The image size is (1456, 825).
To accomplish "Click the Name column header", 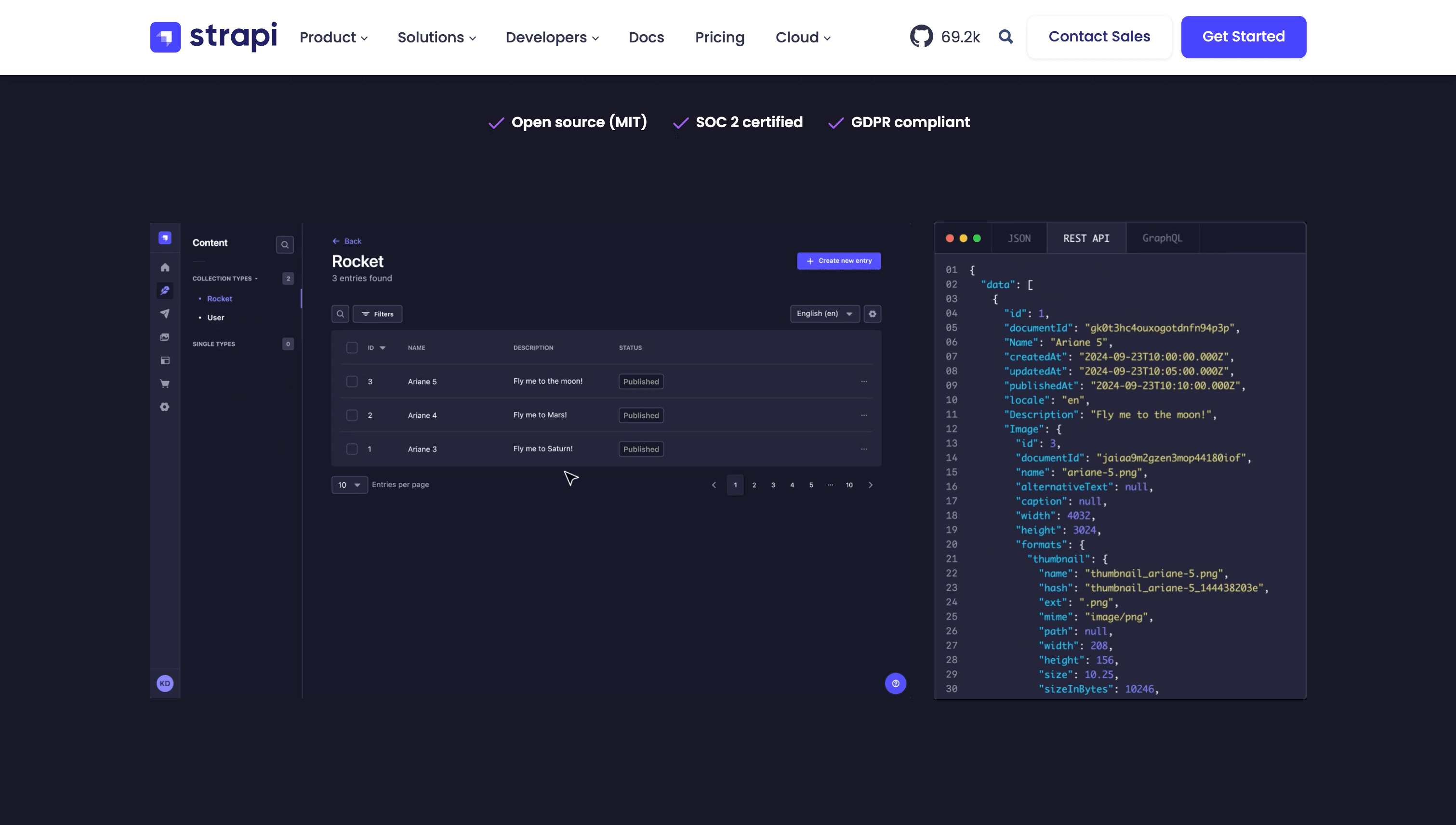I will coord(416,348).
